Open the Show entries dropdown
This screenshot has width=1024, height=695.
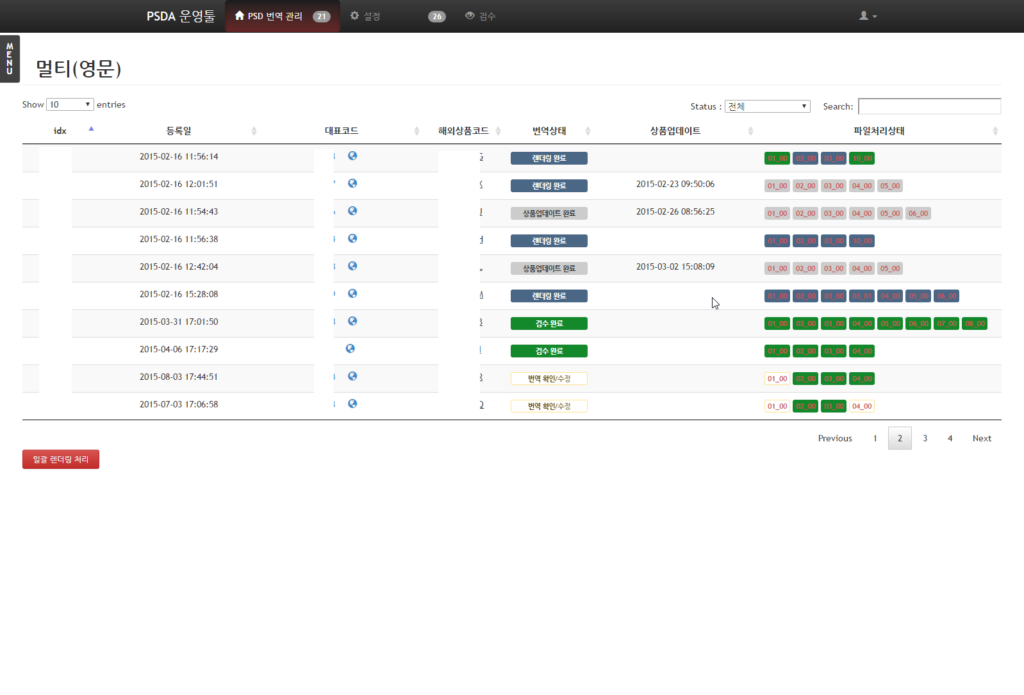[x=70, y=104]
